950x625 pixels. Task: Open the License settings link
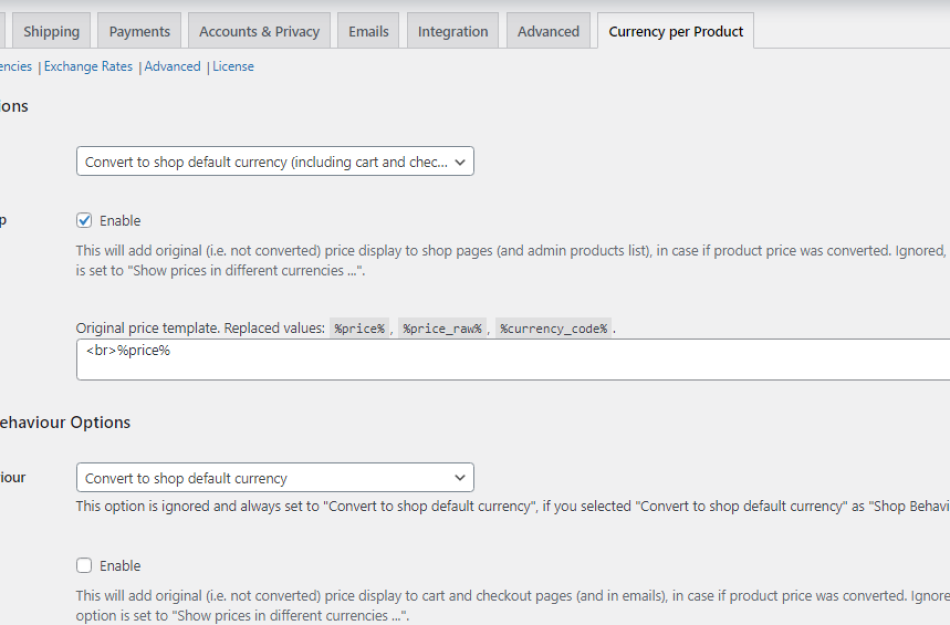(233, 66)
